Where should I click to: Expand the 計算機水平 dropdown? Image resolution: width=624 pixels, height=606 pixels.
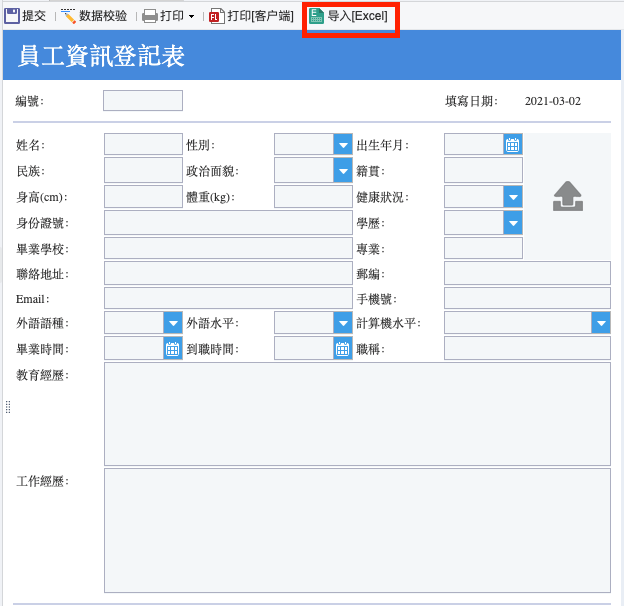601,323
